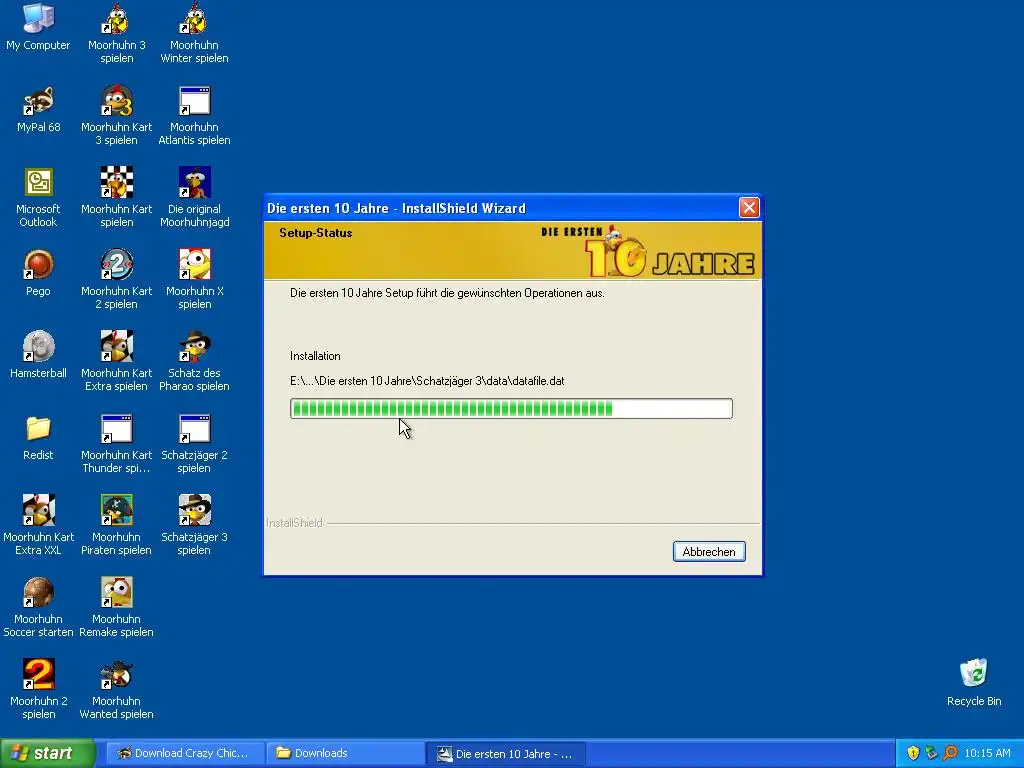Open the Redist folder icon

38,437
